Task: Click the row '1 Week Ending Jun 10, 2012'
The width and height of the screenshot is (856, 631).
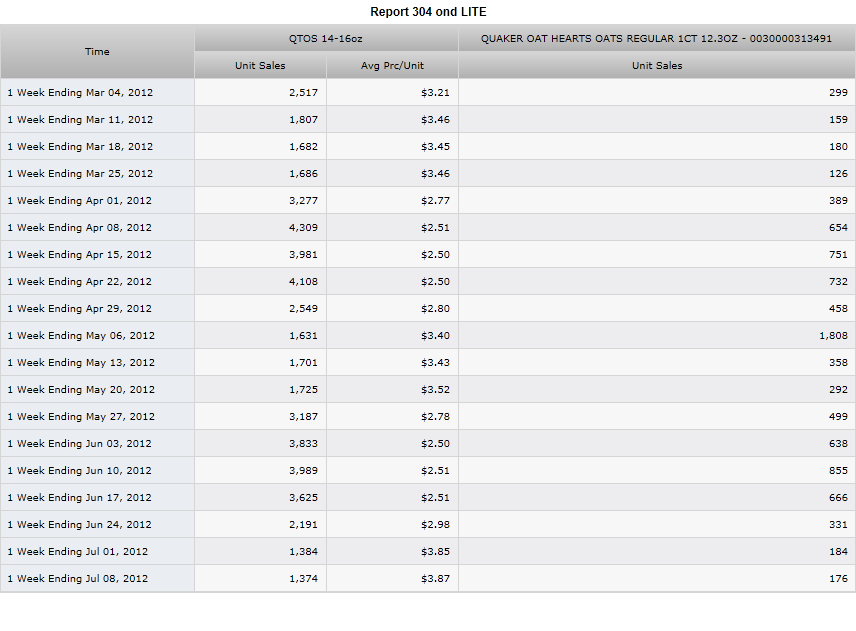Action: pos(428,471)
